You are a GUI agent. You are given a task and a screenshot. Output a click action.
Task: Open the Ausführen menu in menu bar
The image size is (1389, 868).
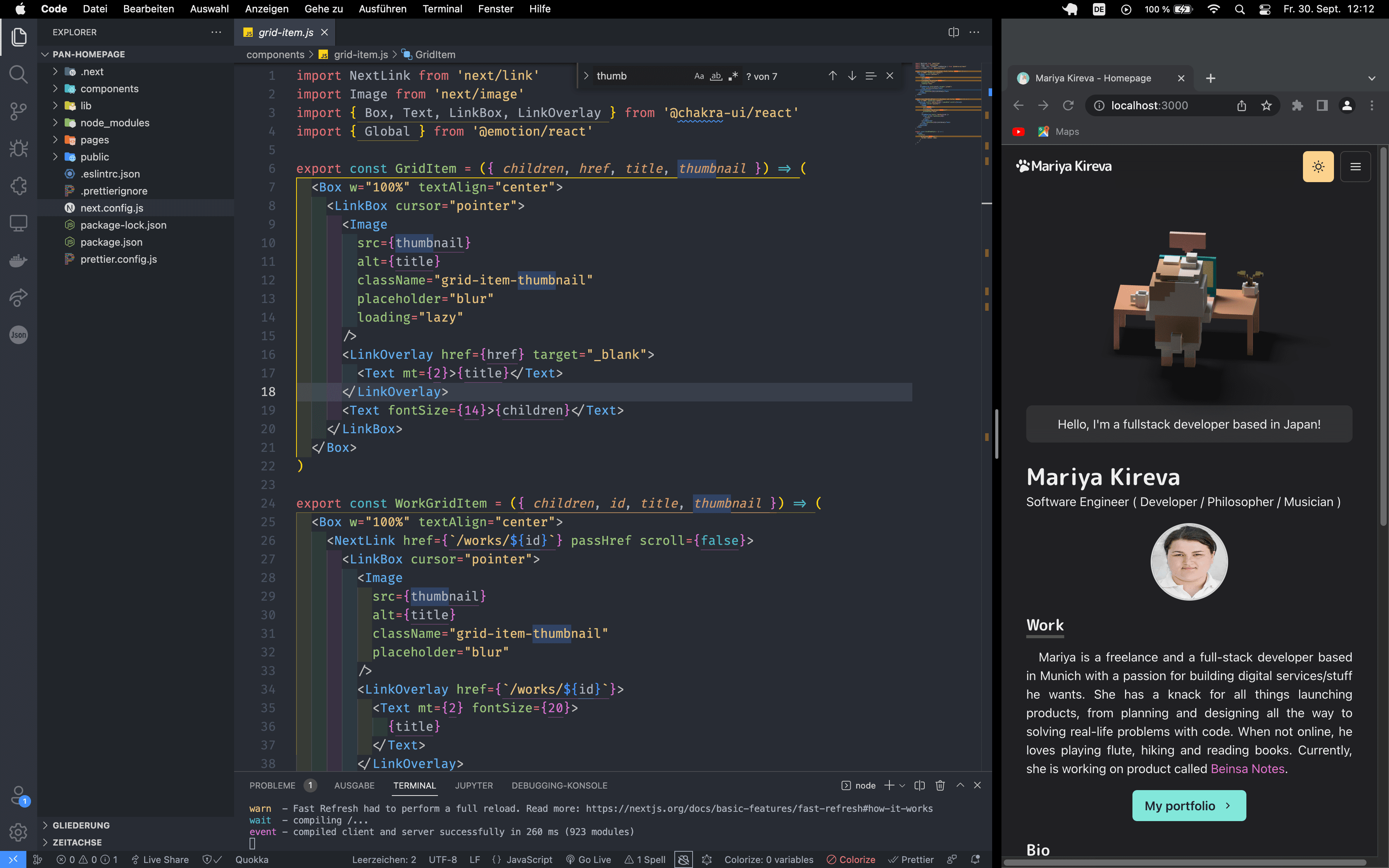pyautogui.click(x=383, y=8)
